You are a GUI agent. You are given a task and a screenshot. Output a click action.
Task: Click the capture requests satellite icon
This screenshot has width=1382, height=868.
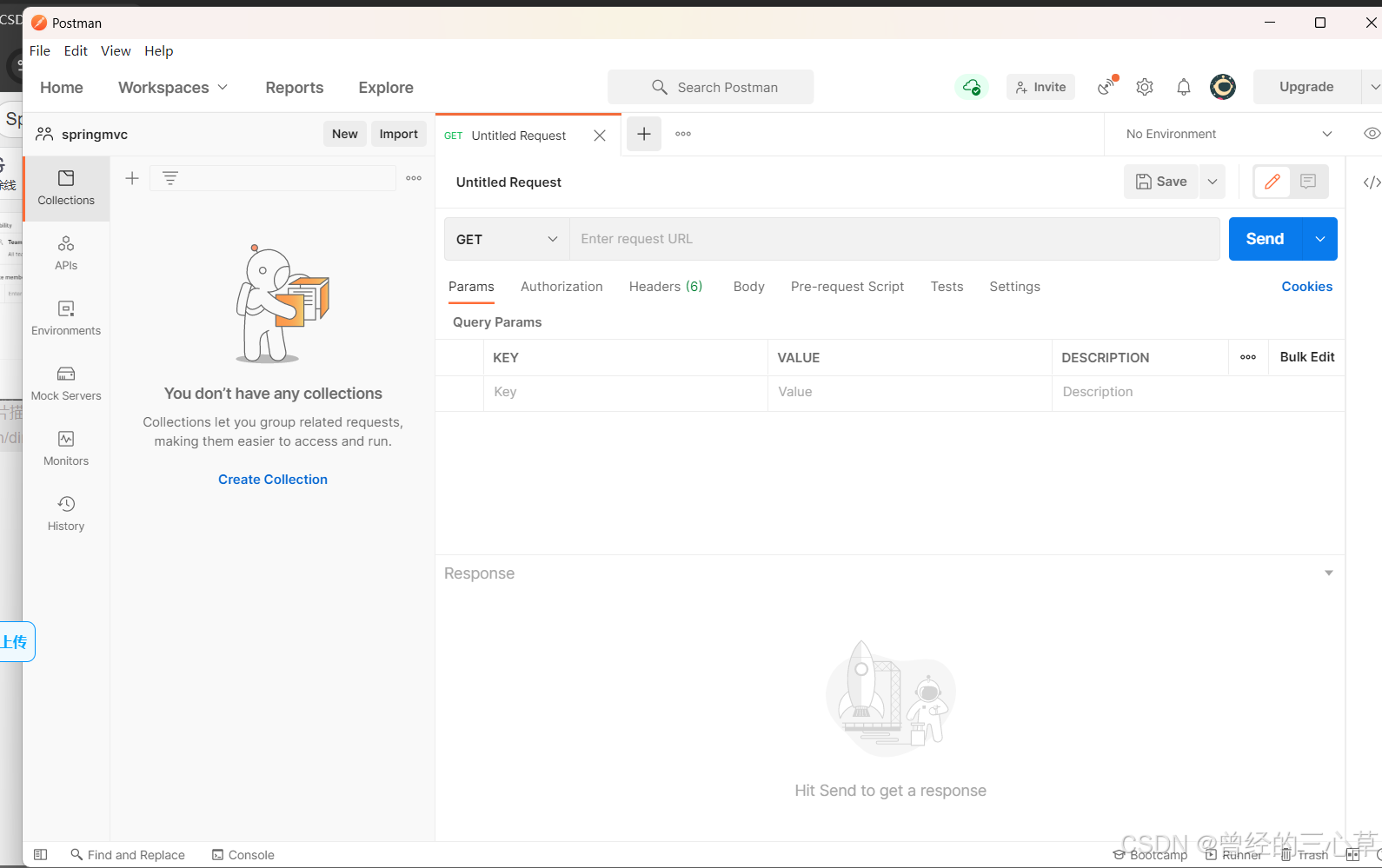click(x=1107, y=86)
